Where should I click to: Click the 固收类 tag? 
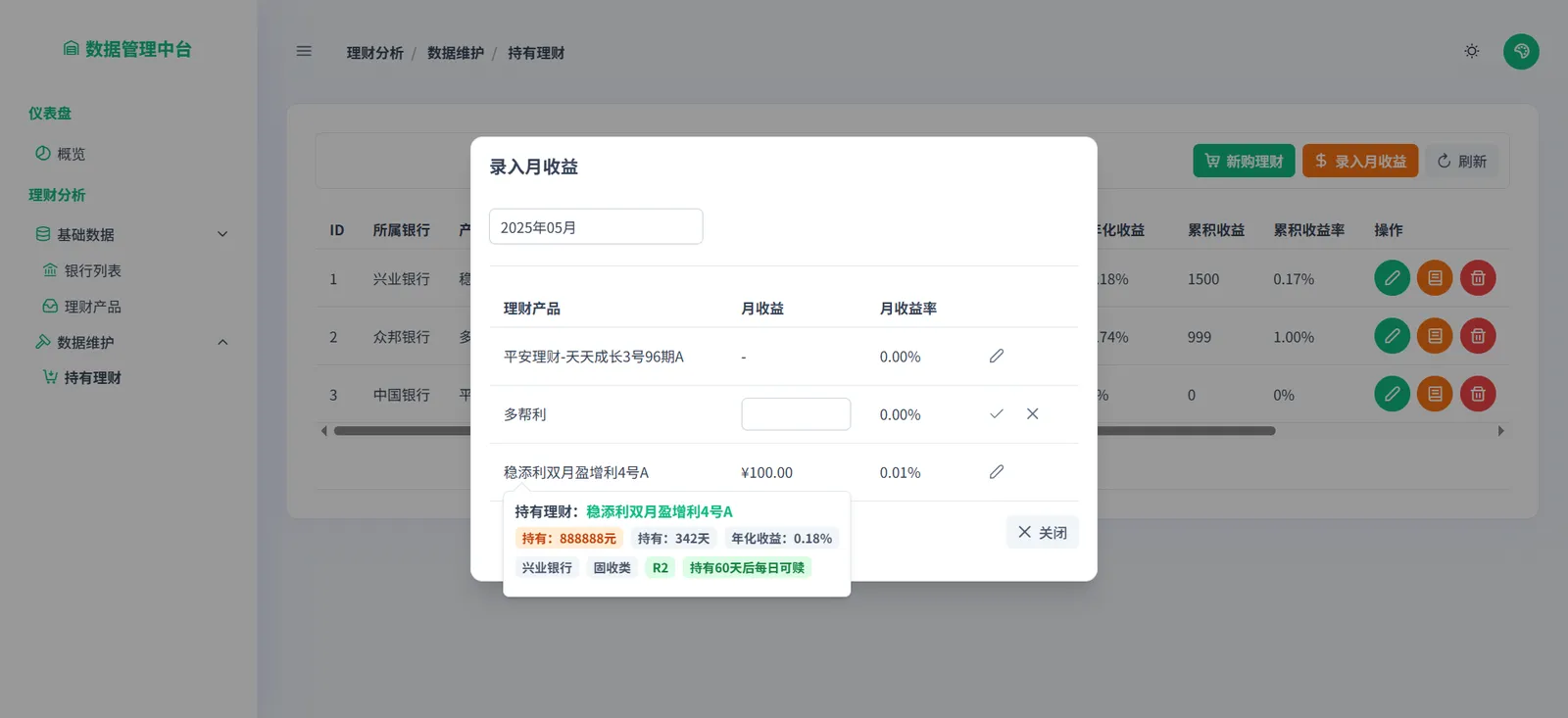point(612,567)
